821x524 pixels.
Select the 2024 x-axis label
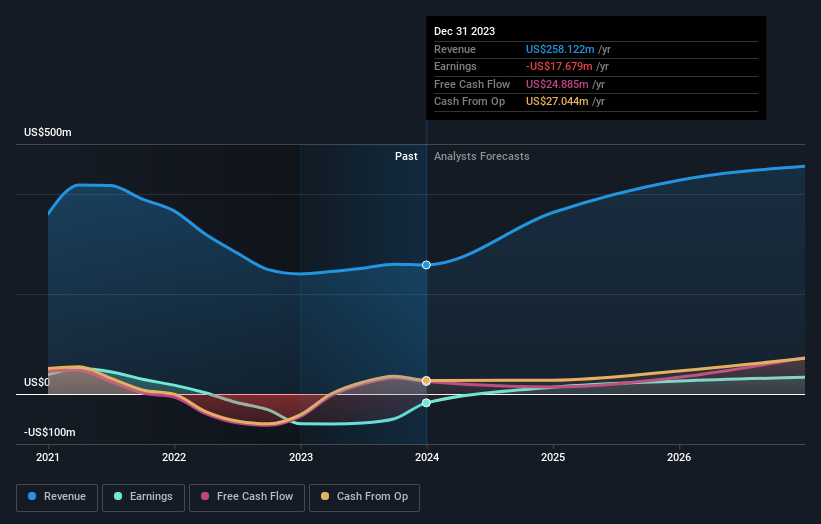coord(427,458)
